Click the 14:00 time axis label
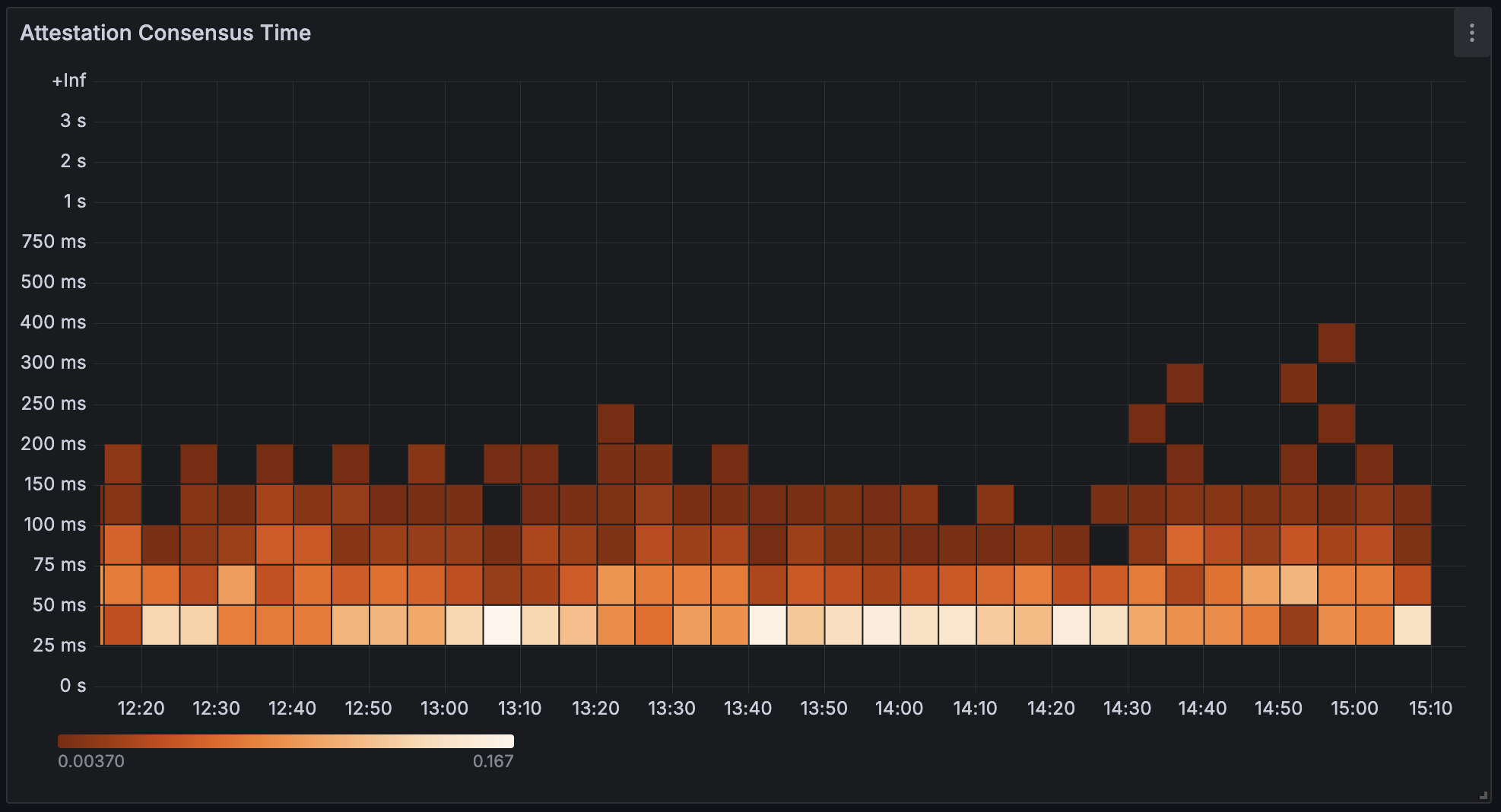The height and width of the screenshot is (812, 1501). 899,709
